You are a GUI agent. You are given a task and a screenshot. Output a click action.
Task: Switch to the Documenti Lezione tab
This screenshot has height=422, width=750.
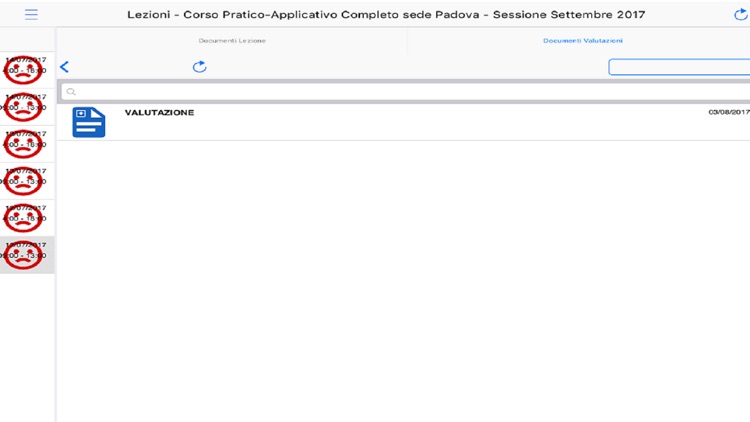point(232,41)
